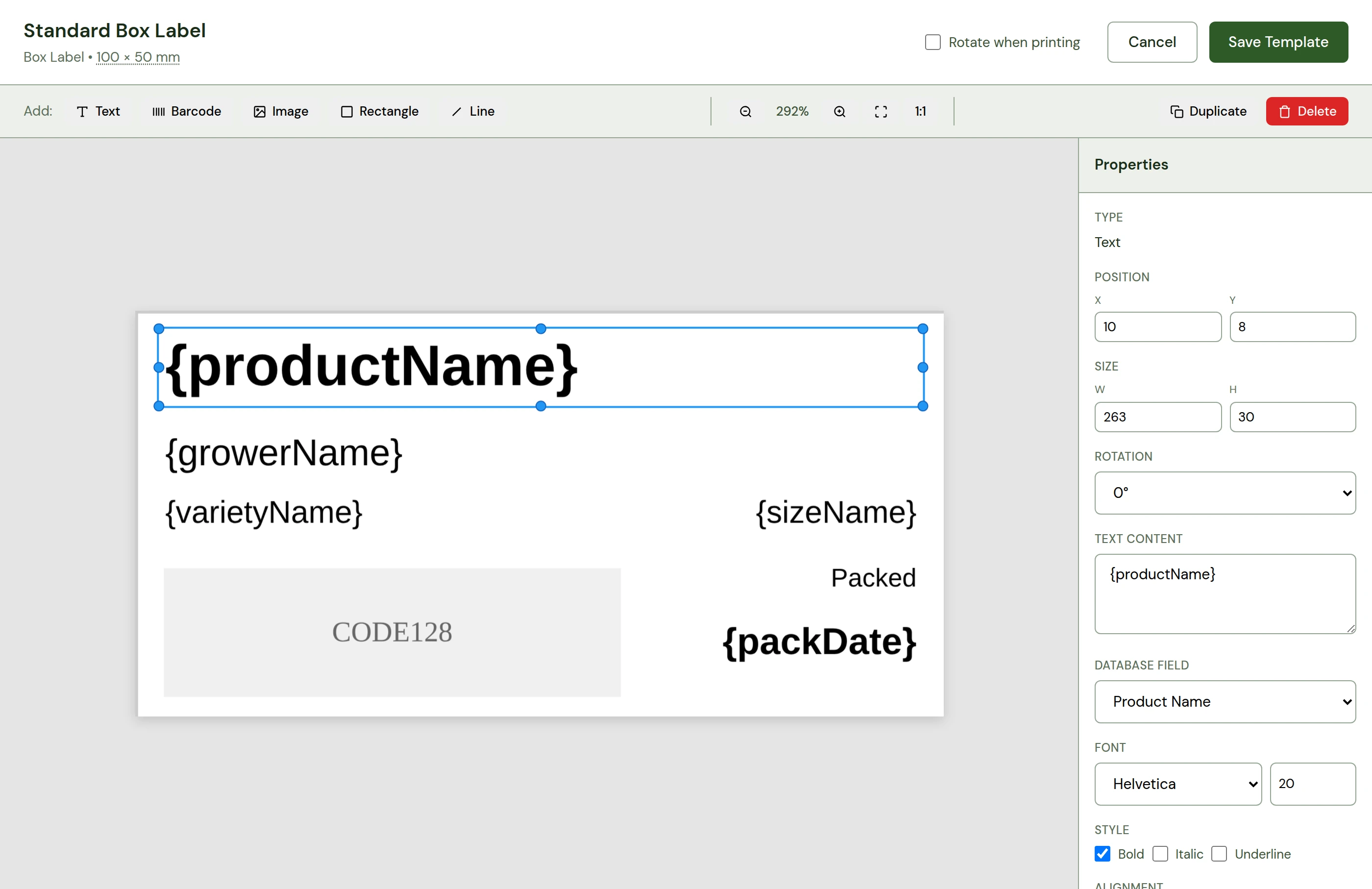The image size is (1372, 889).
Task: Add a Barcode element
Action: pyautogui.click(x=186, y=111)
